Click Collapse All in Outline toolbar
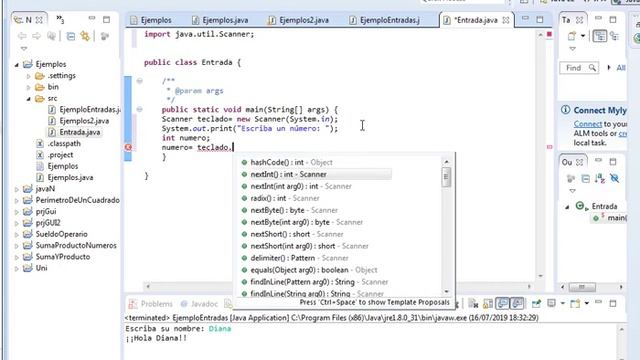640x360 pixels. (x=585, y=178)
